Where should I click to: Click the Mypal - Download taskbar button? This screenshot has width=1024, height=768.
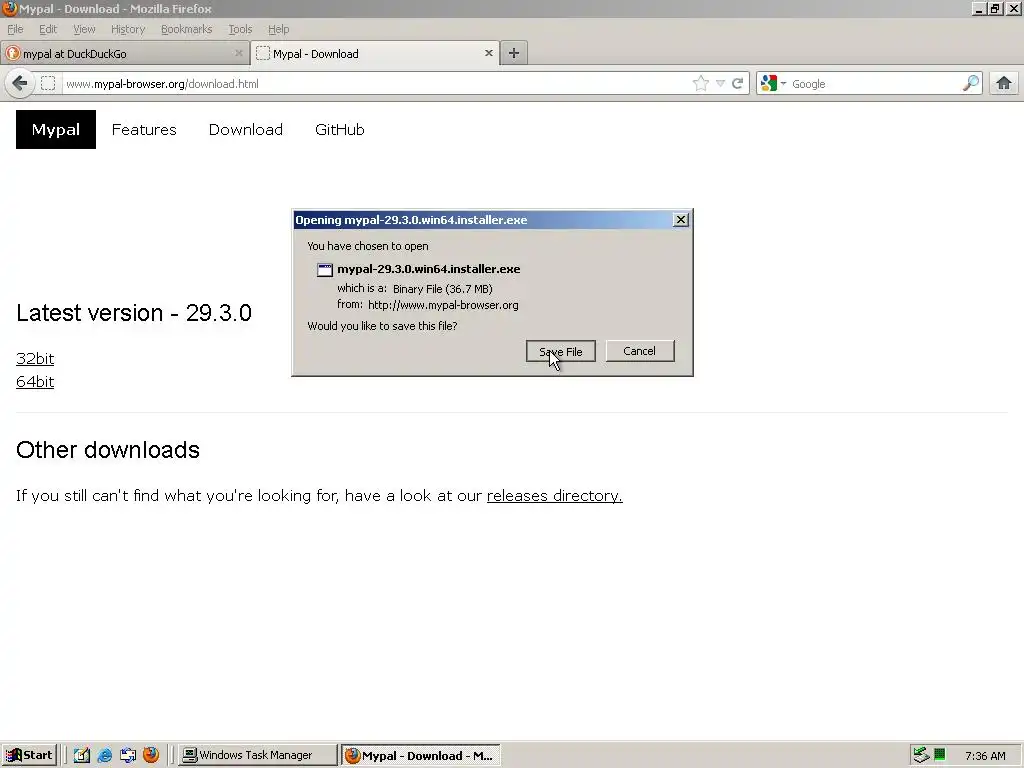[x=421, y=755]
